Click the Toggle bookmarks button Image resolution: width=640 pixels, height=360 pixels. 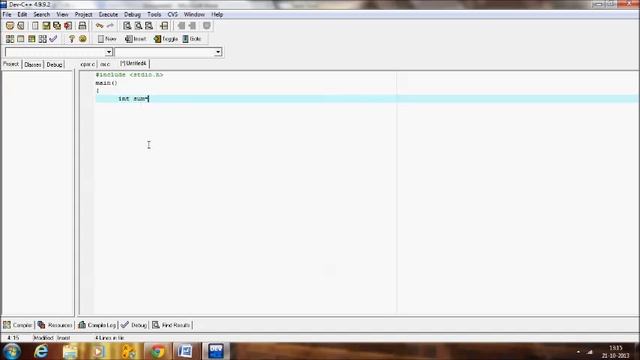(x=166, y=39)
